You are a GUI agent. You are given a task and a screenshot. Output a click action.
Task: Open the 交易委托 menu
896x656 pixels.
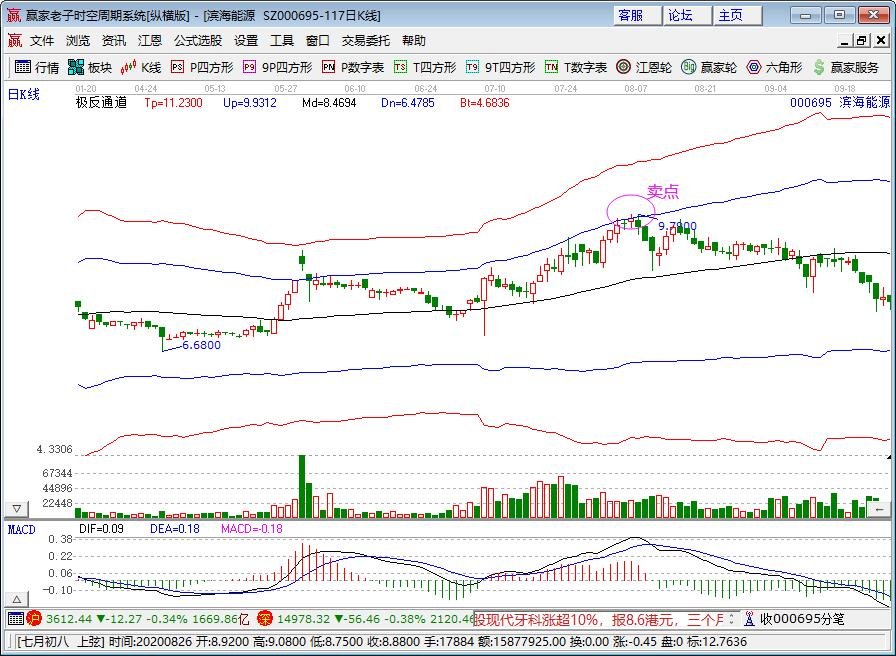click(366, 41)
